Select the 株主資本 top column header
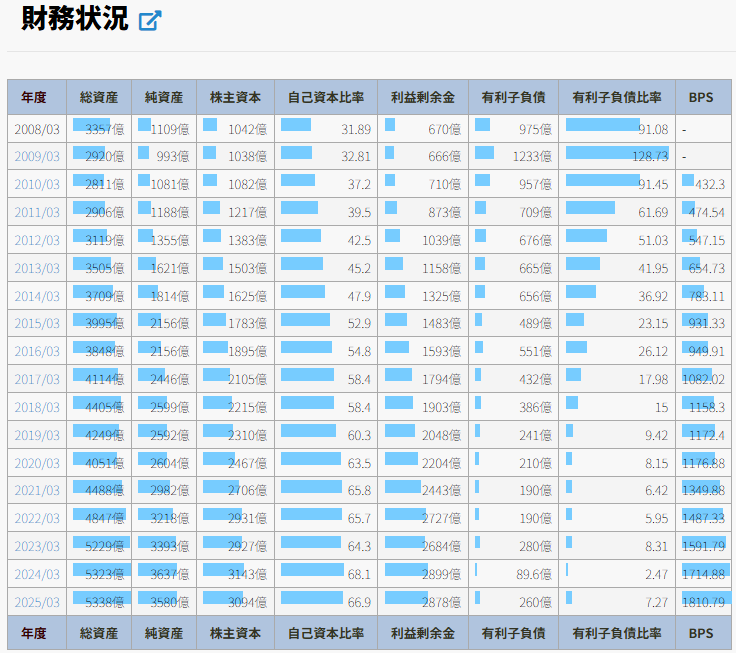Screen dimensions: 736x653 tap(235, 98)
